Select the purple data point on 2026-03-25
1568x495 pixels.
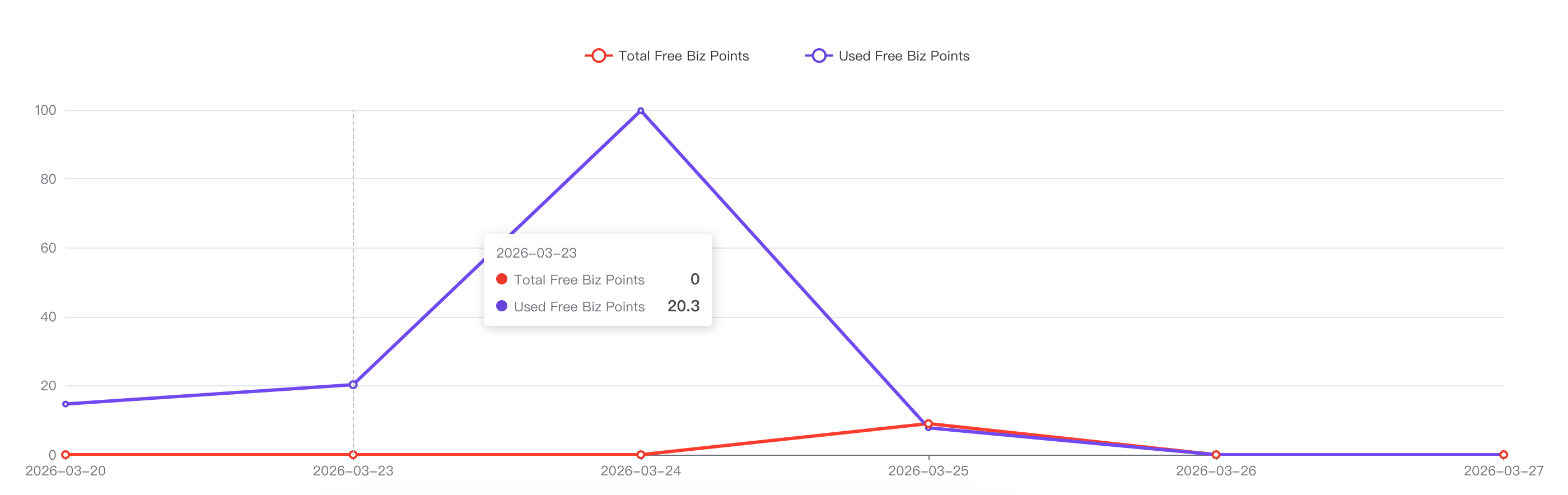click(928, 428)
